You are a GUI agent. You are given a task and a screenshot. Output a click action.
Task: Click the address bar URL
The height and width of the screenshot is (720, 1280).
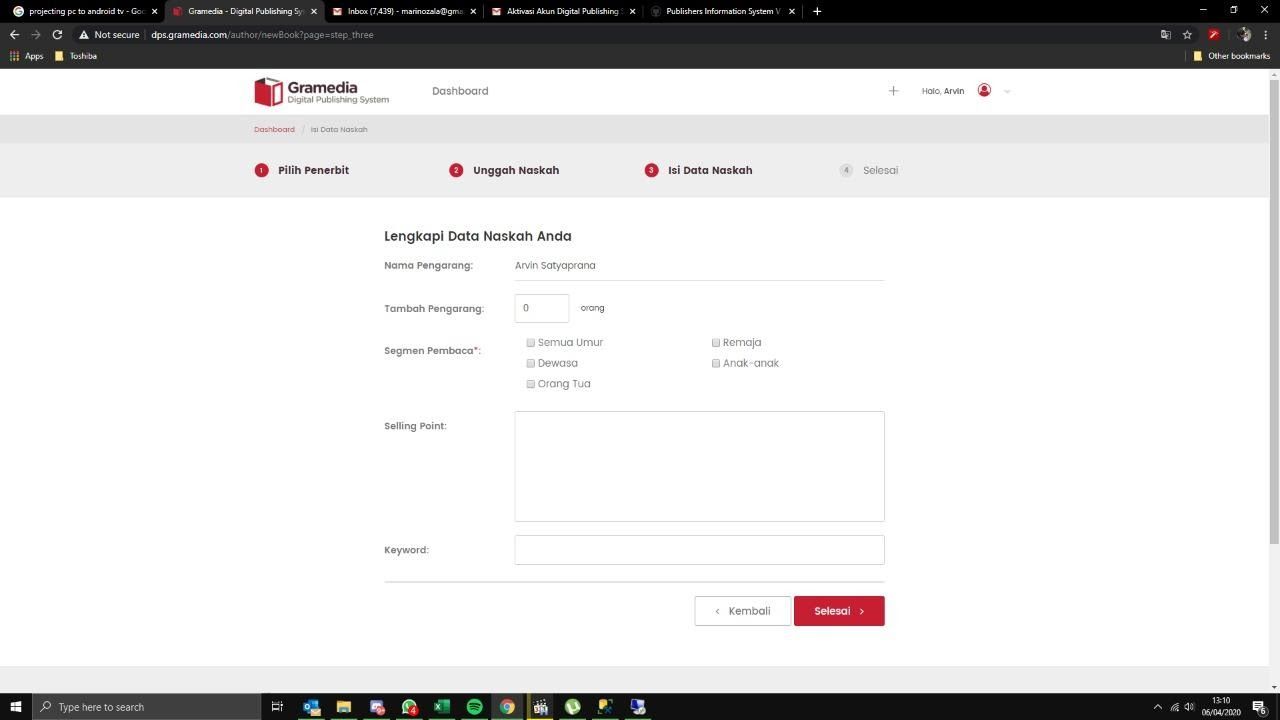[262, 34]
